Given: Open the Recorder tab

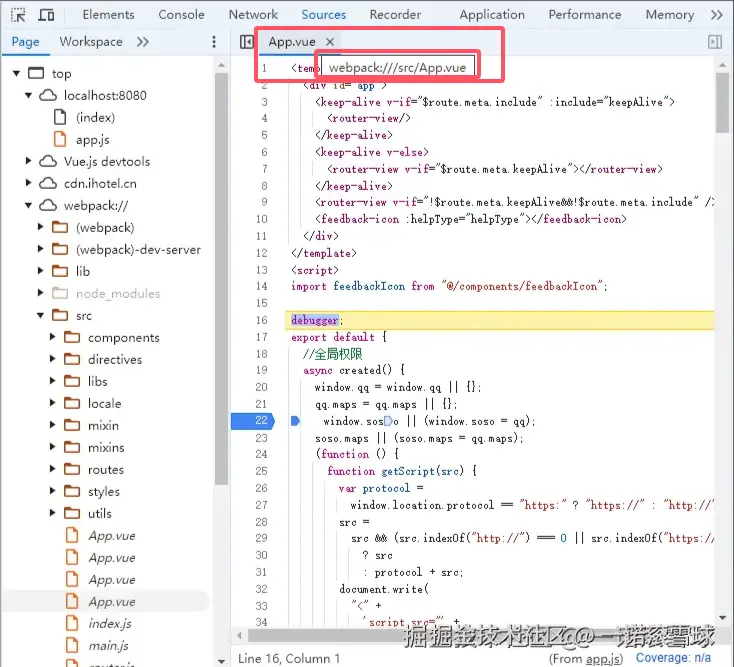Looking at the screenshot, I should (395, 15).
